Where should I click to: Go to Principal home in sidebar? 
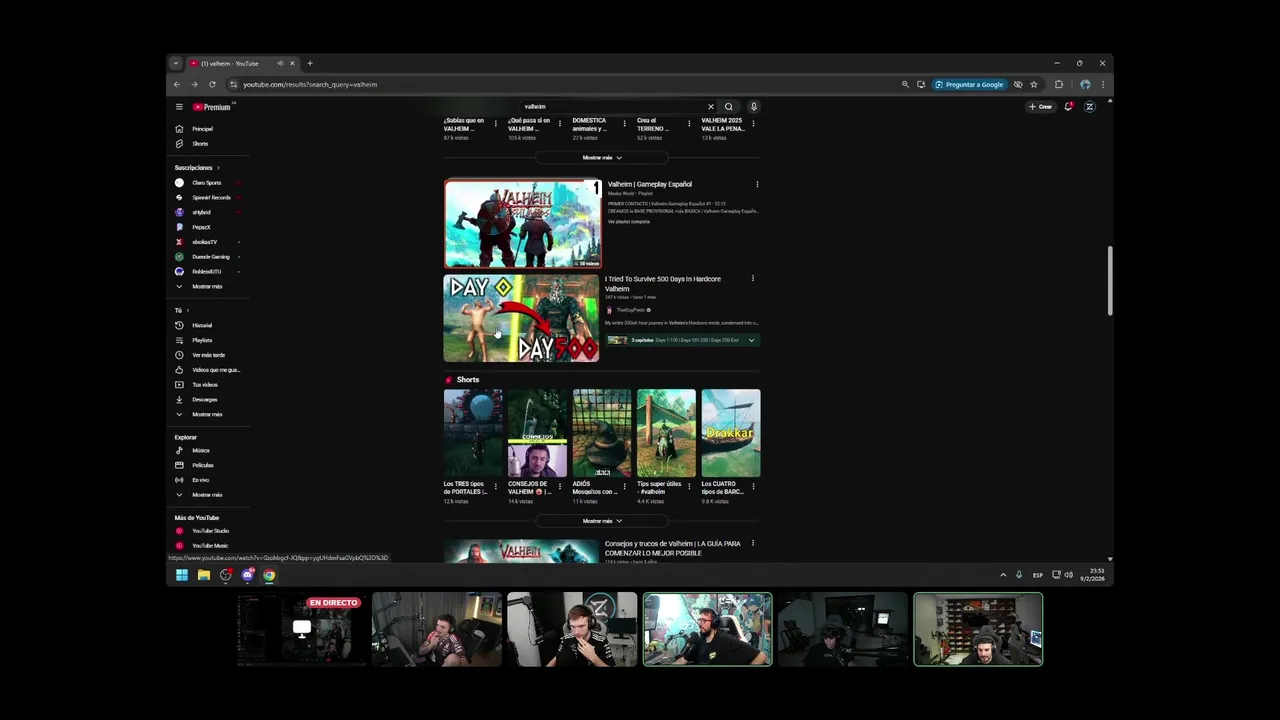203,129
